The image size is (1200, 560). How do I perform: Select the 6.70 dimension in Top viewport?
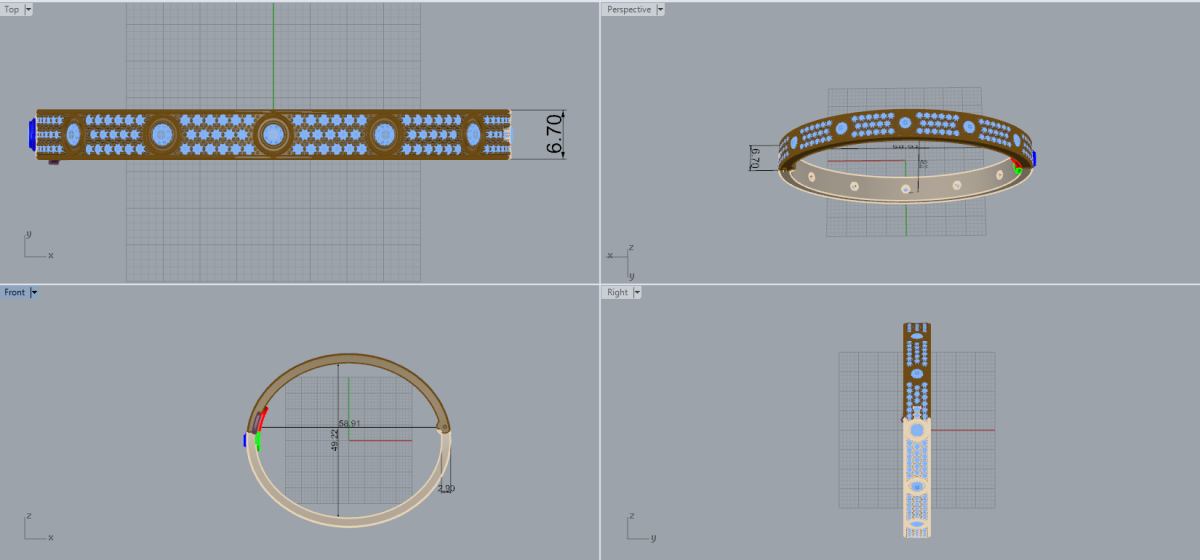[555, 134]
